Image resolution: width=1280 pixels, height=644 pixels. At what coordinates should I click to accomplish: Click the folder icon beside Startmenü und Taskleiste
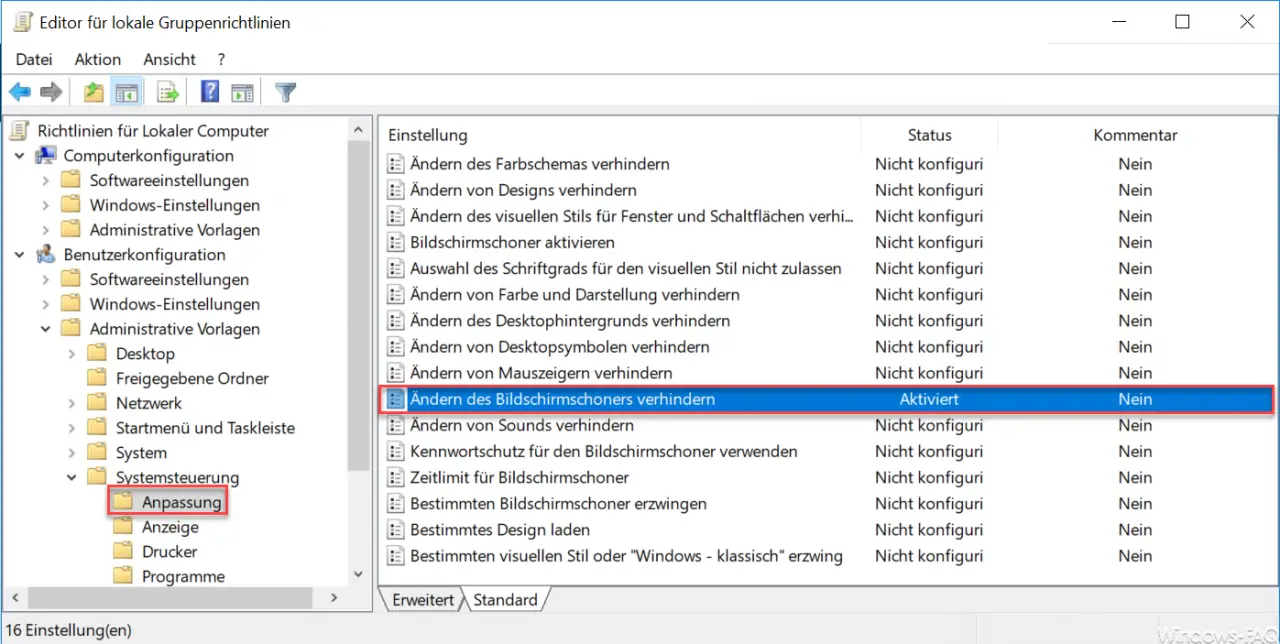click(x=97, y=427)
